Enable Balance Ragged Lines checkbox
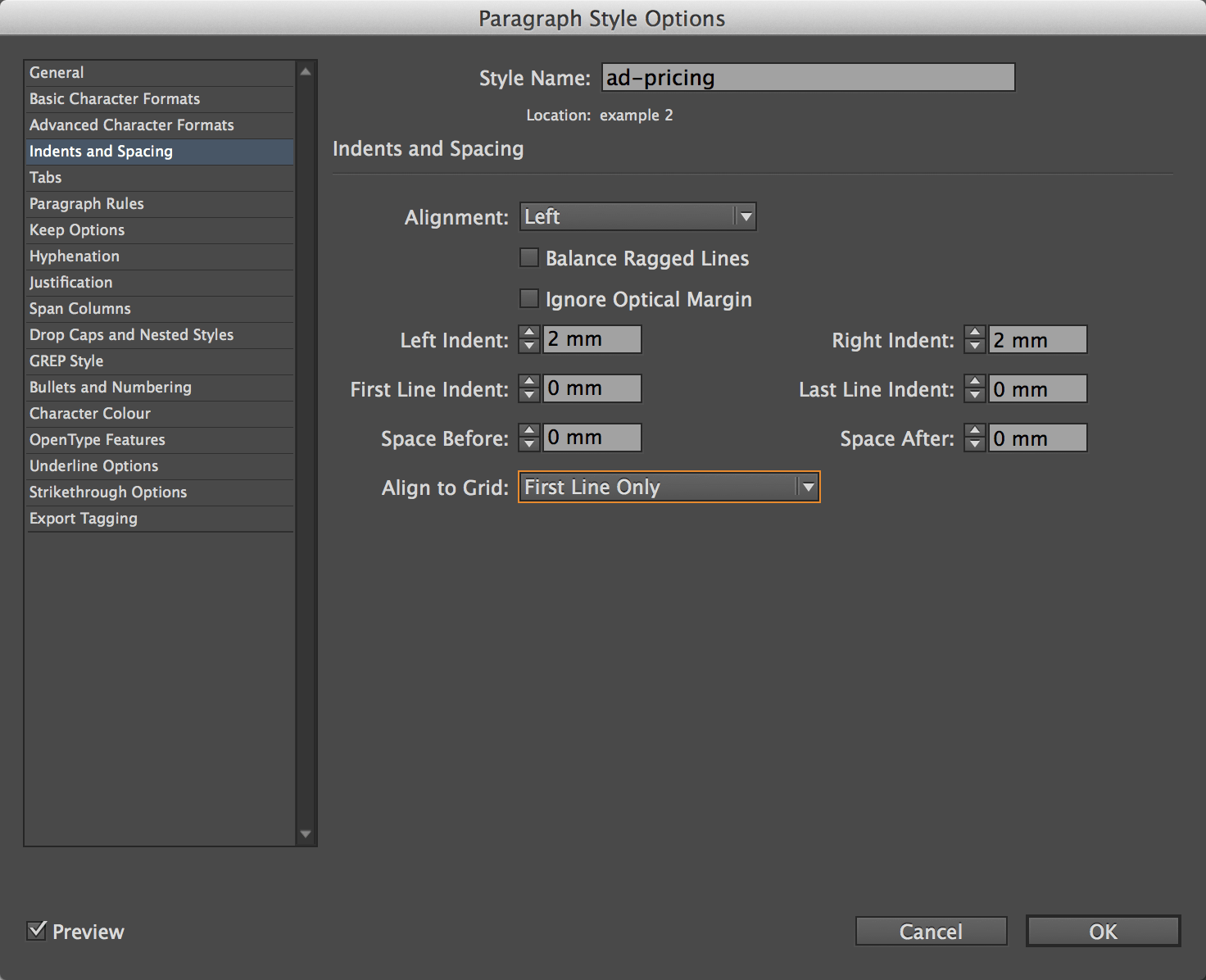Screen dimensions: 1206x980 tap(529, 257)
